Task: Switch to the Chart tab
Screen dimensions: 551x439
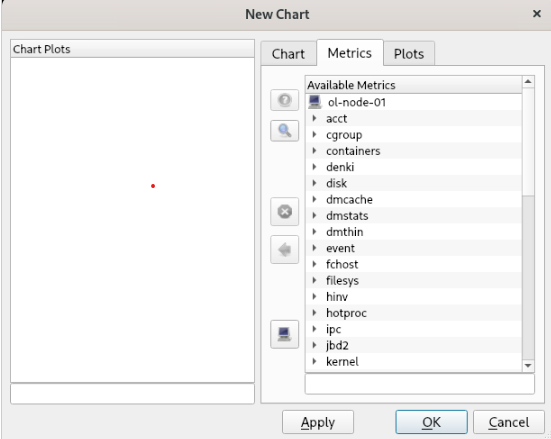Action: point(288,54)
